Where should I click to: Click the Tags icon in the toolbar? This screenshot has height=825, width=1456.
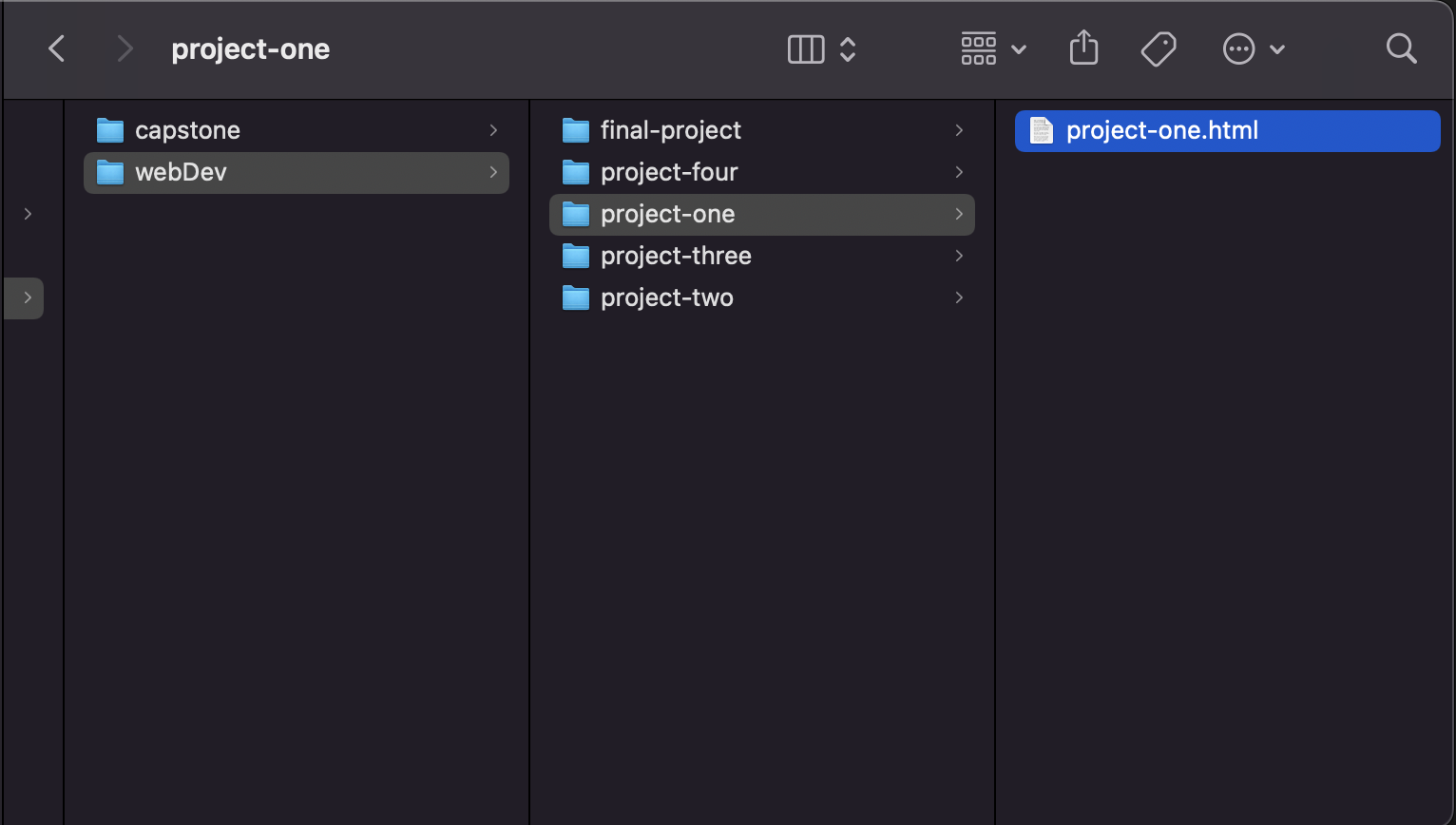click(x=1159, y=48)
